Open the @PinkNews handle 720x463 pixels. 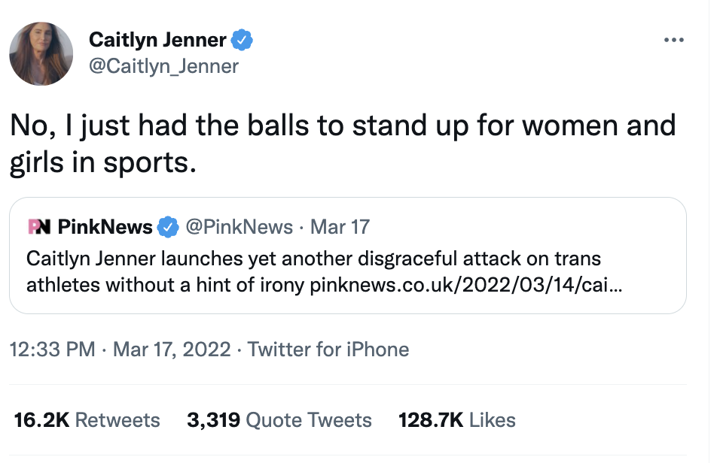[239, 227]
